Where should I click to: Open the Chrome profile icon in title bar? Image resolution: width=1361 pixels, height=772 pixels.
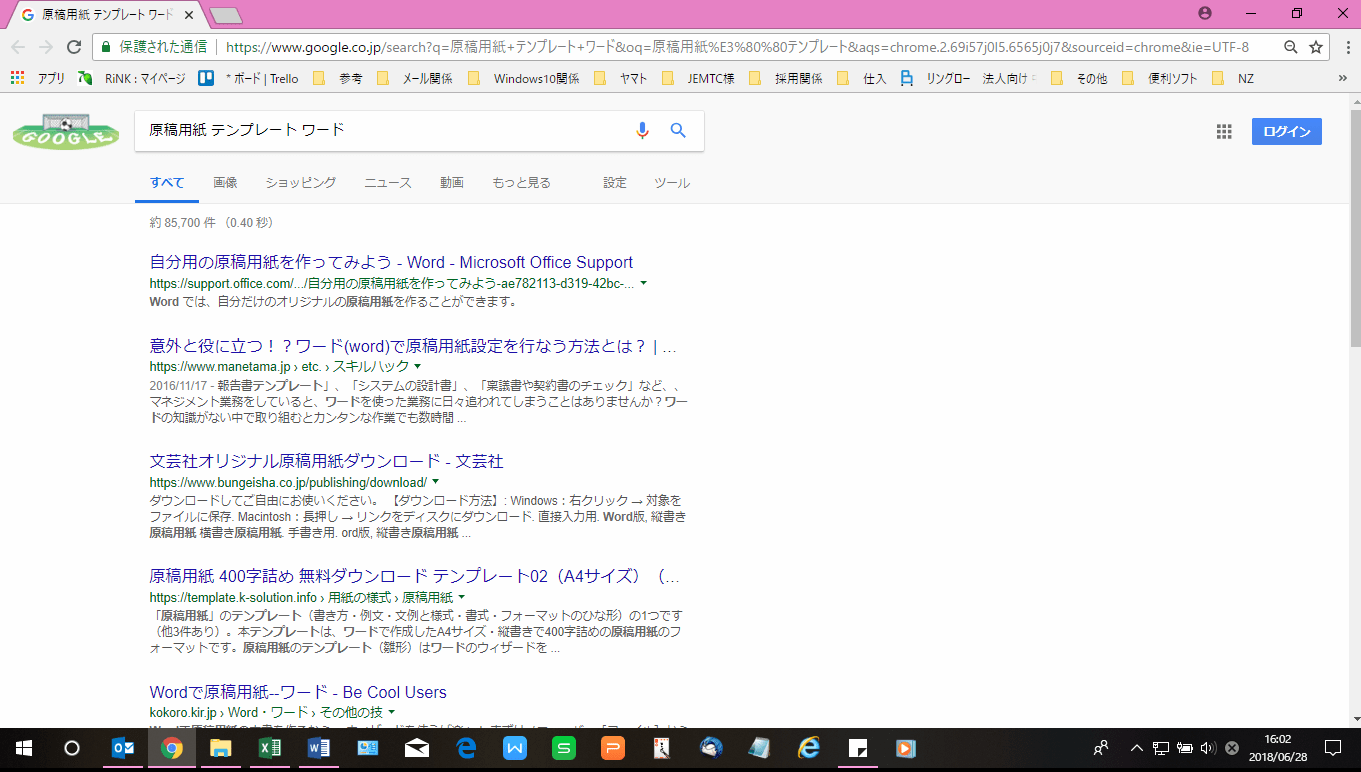[x=1205, y=13]
